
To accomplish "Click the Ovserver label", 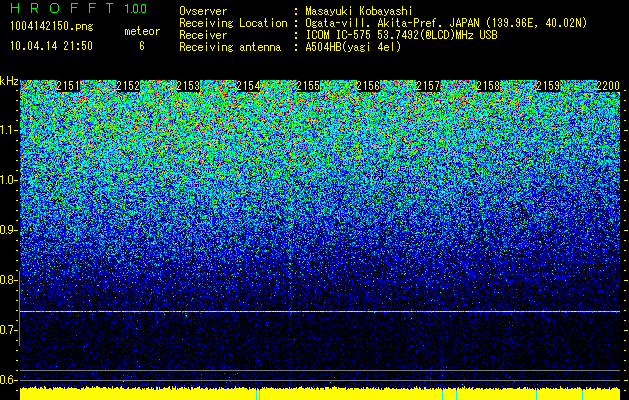I will (x=203, y=11).
